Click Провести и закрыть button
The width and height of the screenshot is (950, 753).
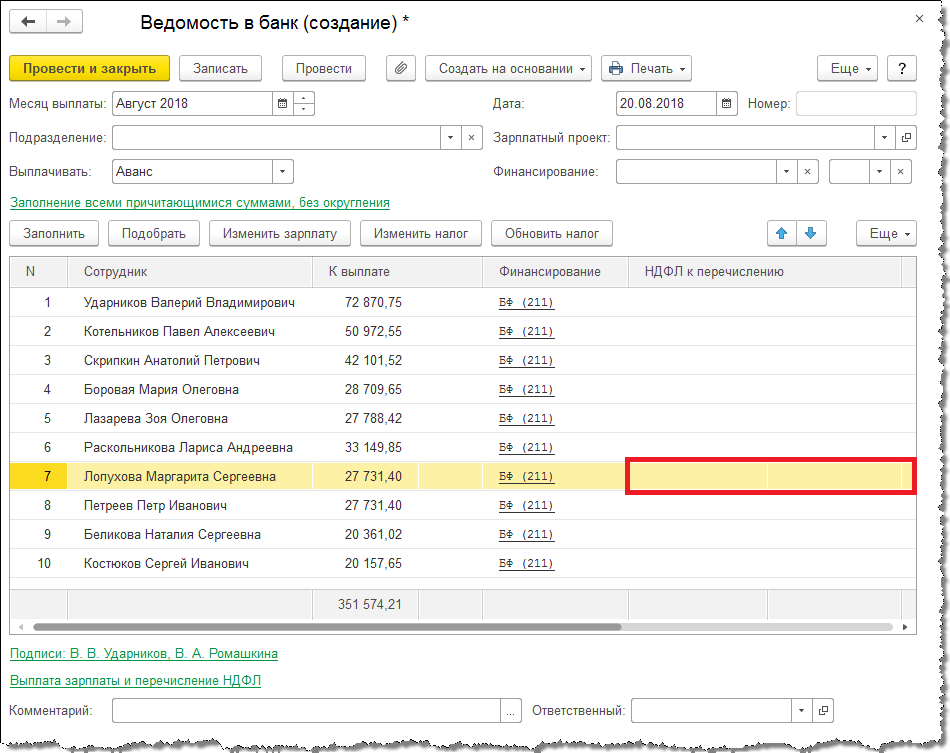click(x=90, y=68)
